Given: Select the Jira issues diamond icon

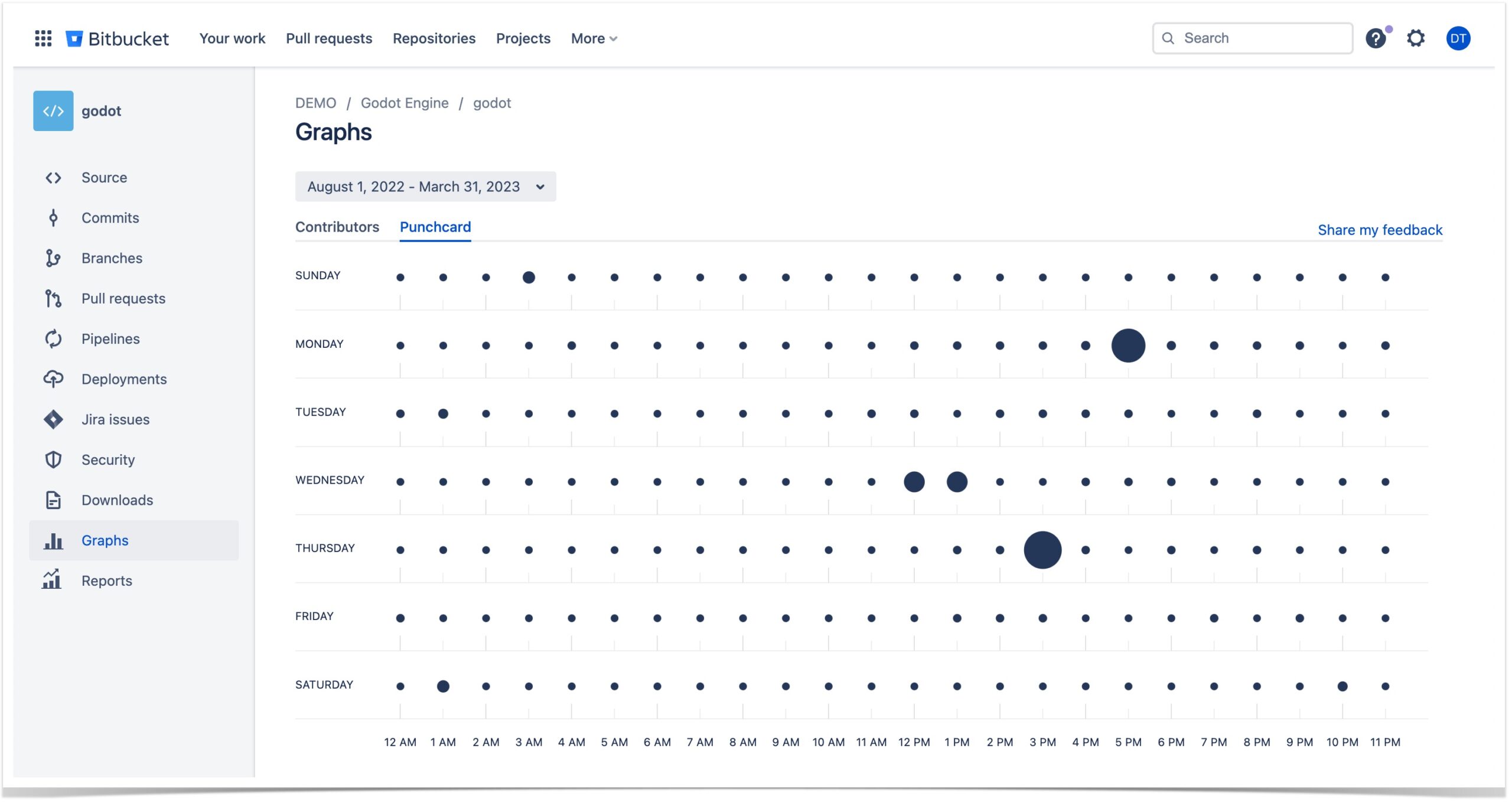Looking at the screenshot, I should point(53,419).
